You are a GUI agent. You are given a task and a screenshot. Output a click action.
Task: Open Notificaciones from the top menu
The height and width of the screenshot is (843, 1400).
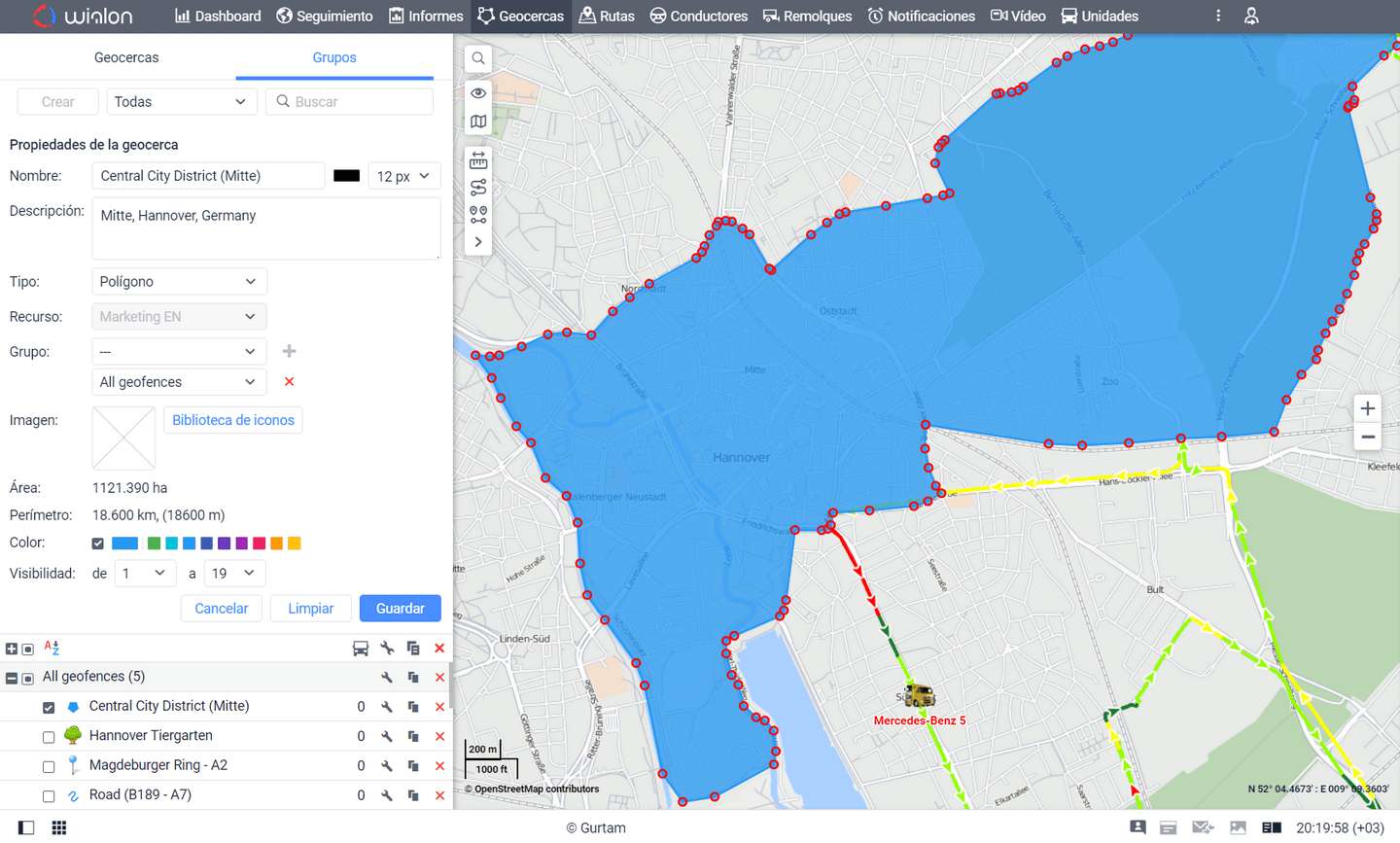point(921,16)
